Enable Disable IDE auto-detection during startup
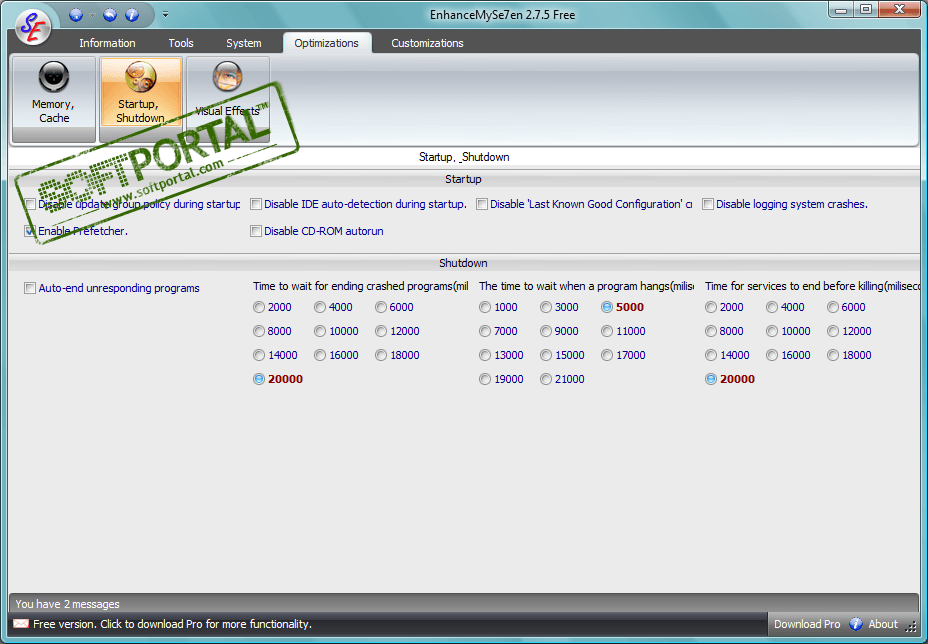This screenshot has height=644, width=928. click(x=359, y=204)
